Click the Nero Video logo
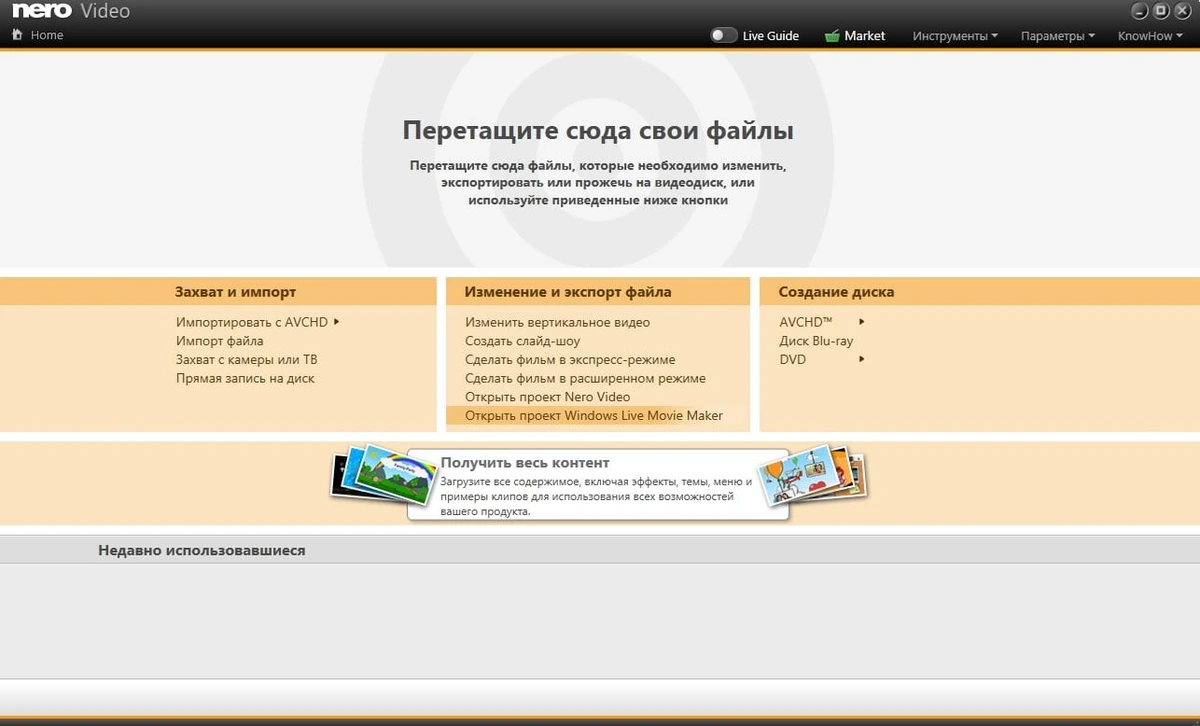This screenshot has height=726, width=1200. pos(70,12)
